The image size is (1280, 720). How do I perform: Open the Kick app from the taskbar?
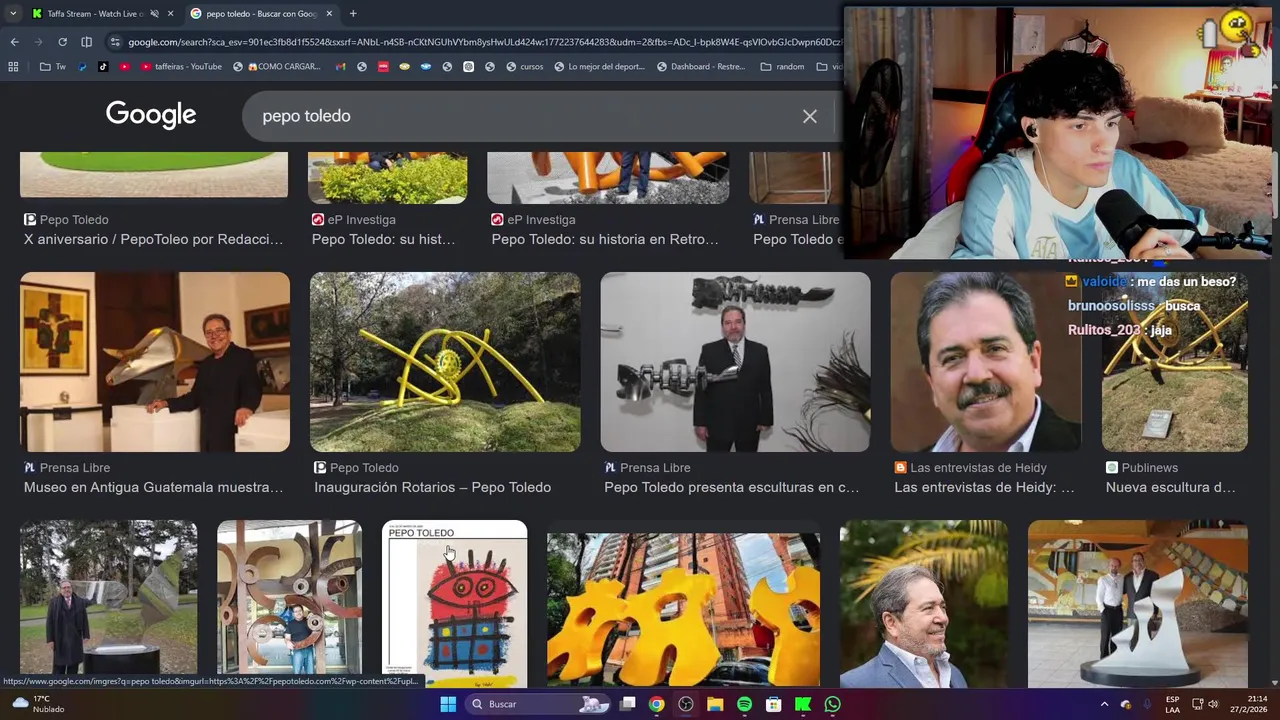pos(803,704)
